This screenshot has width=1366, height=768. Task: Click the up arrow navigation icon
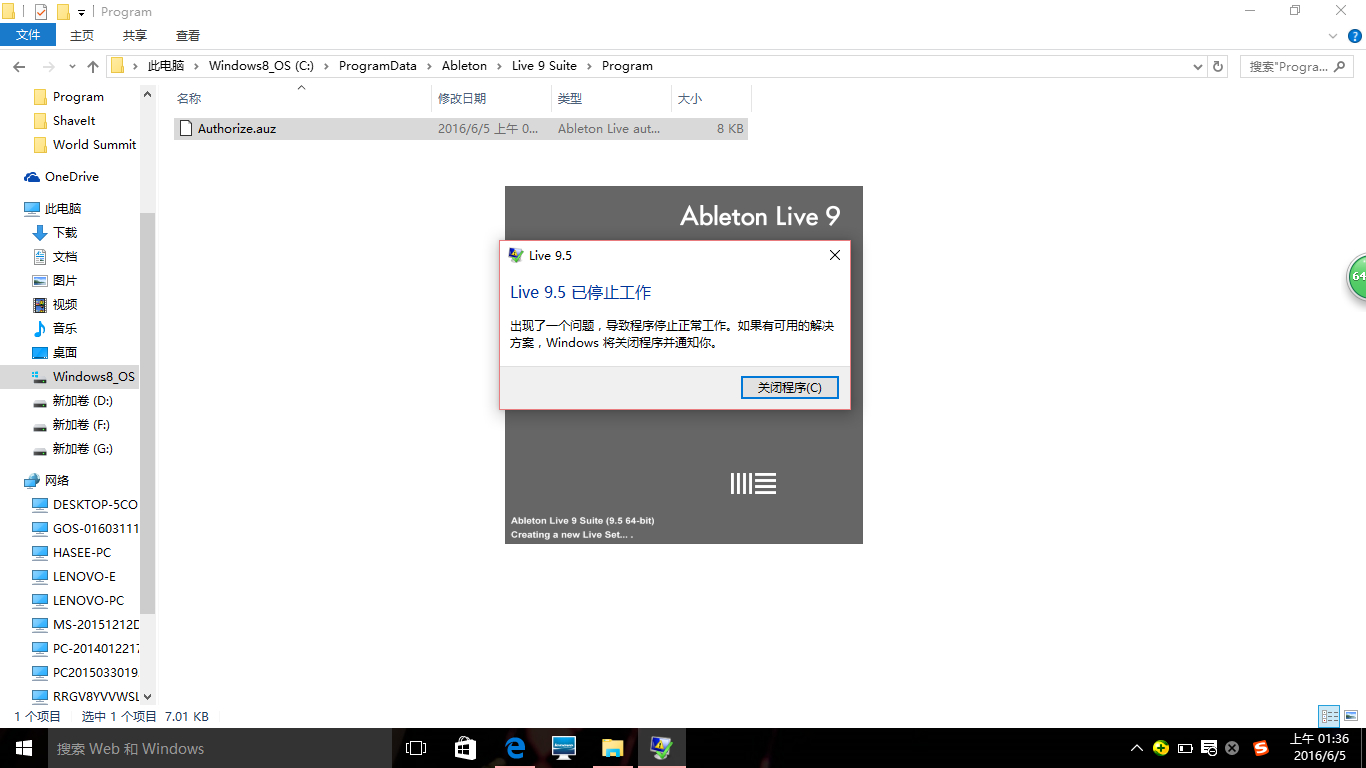tap(93, 67)
